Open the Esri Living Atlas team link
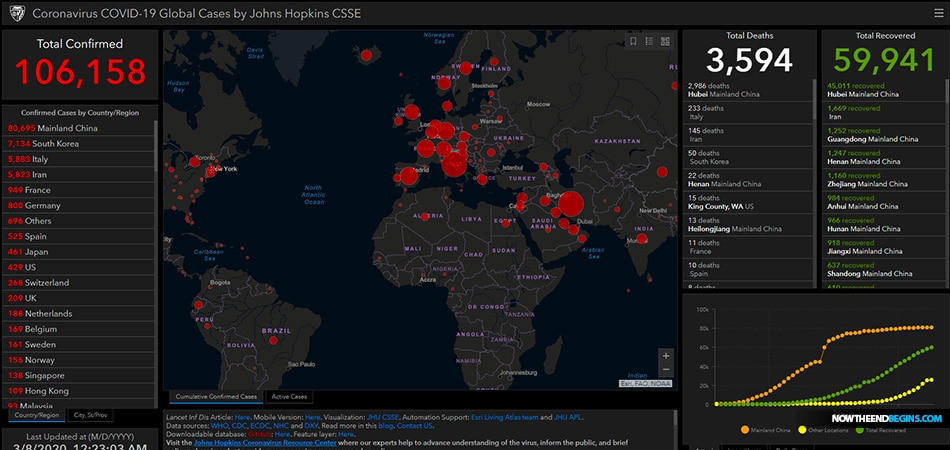 point(504,416)
